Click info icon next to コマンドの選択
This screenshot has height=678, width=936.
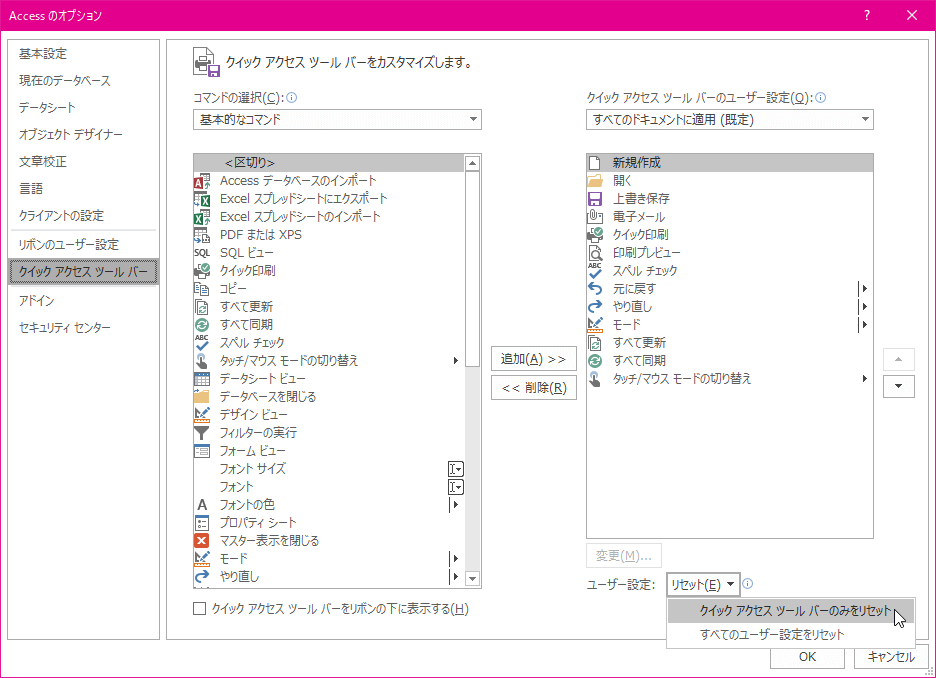(292, 97)
